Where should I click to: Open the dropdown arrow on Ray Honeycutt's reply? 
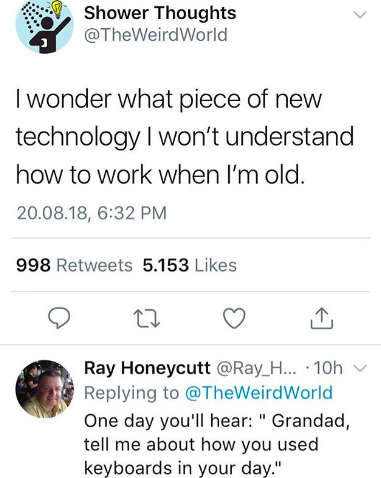point(360,368)
